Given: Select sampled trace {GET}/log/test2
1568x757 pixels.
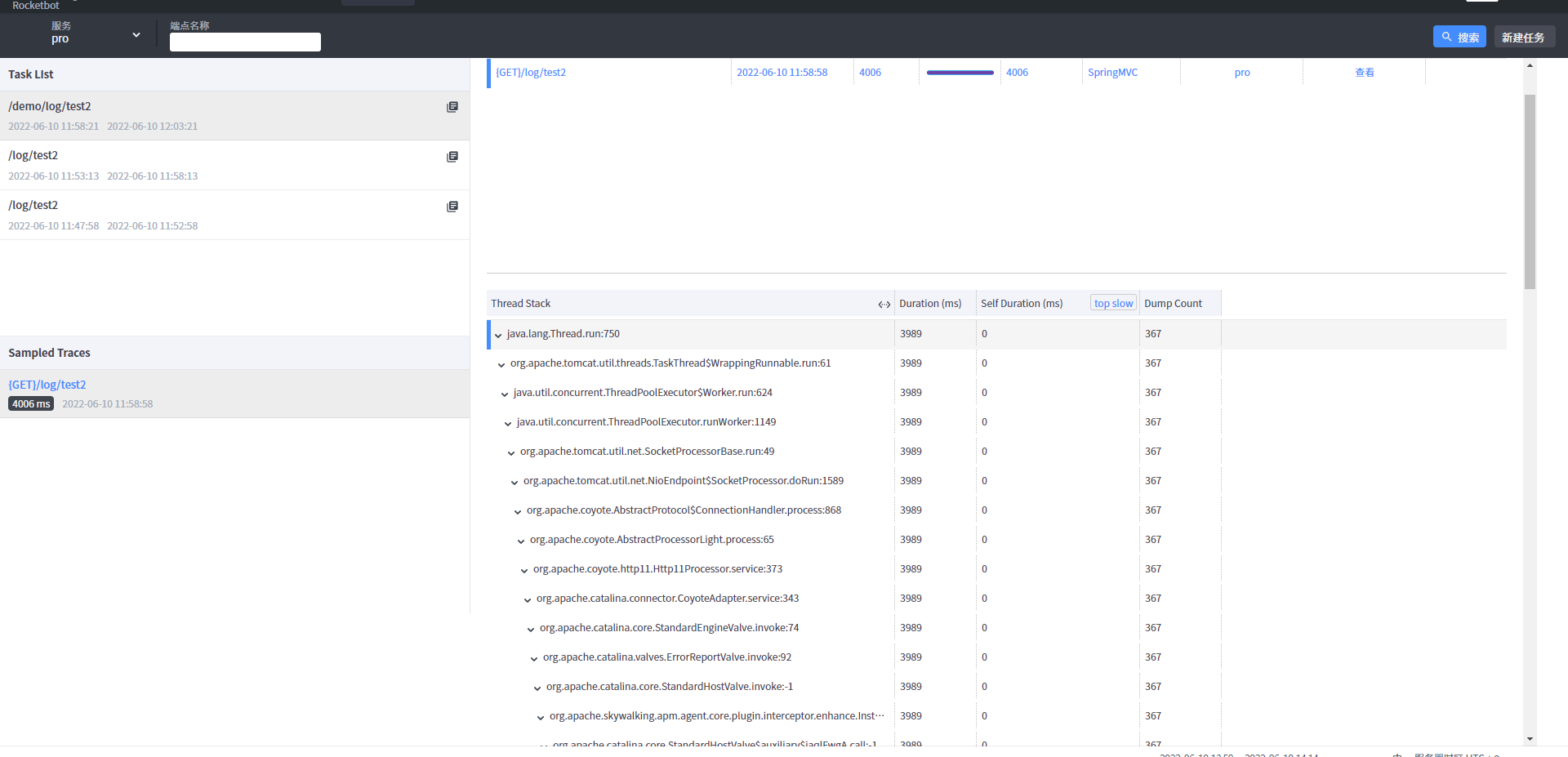Looking at the screenshot, I should (x=234, y=394).
